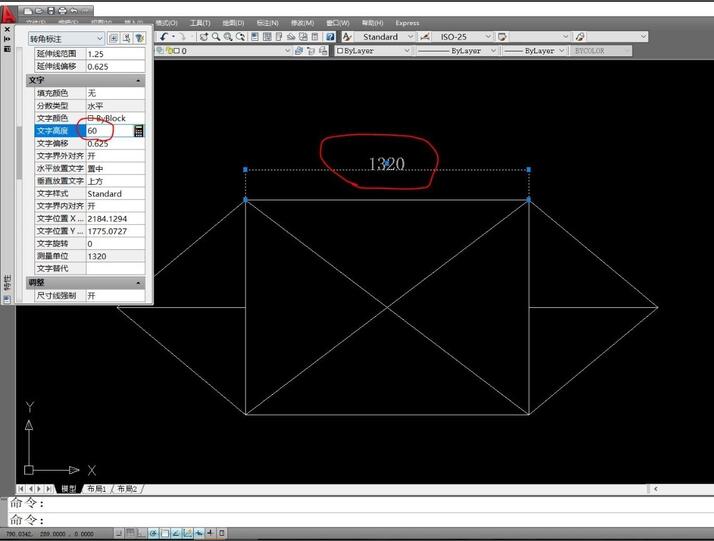Viewport: 714px width, 541px height.
Task: Open the Express menu
Action: tap(407, 23)
